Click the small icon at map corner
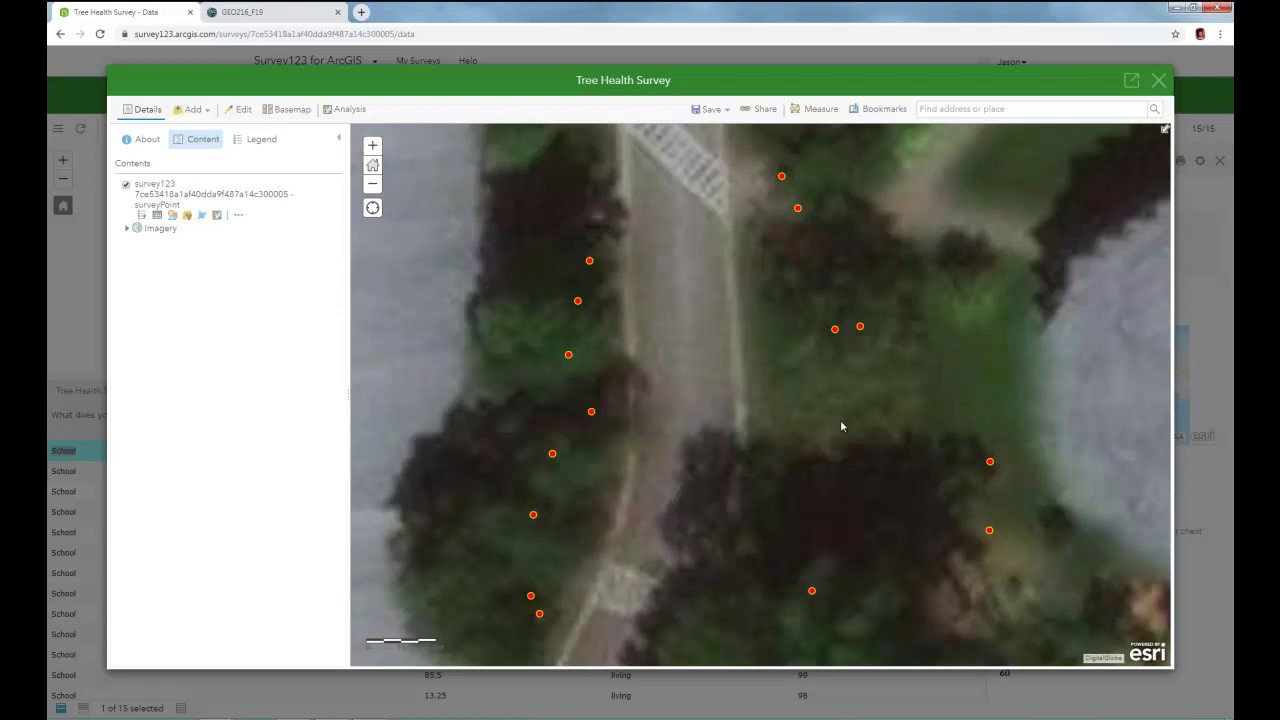The width and height of the screenshot is (1280, 720). pos(1164,129)
